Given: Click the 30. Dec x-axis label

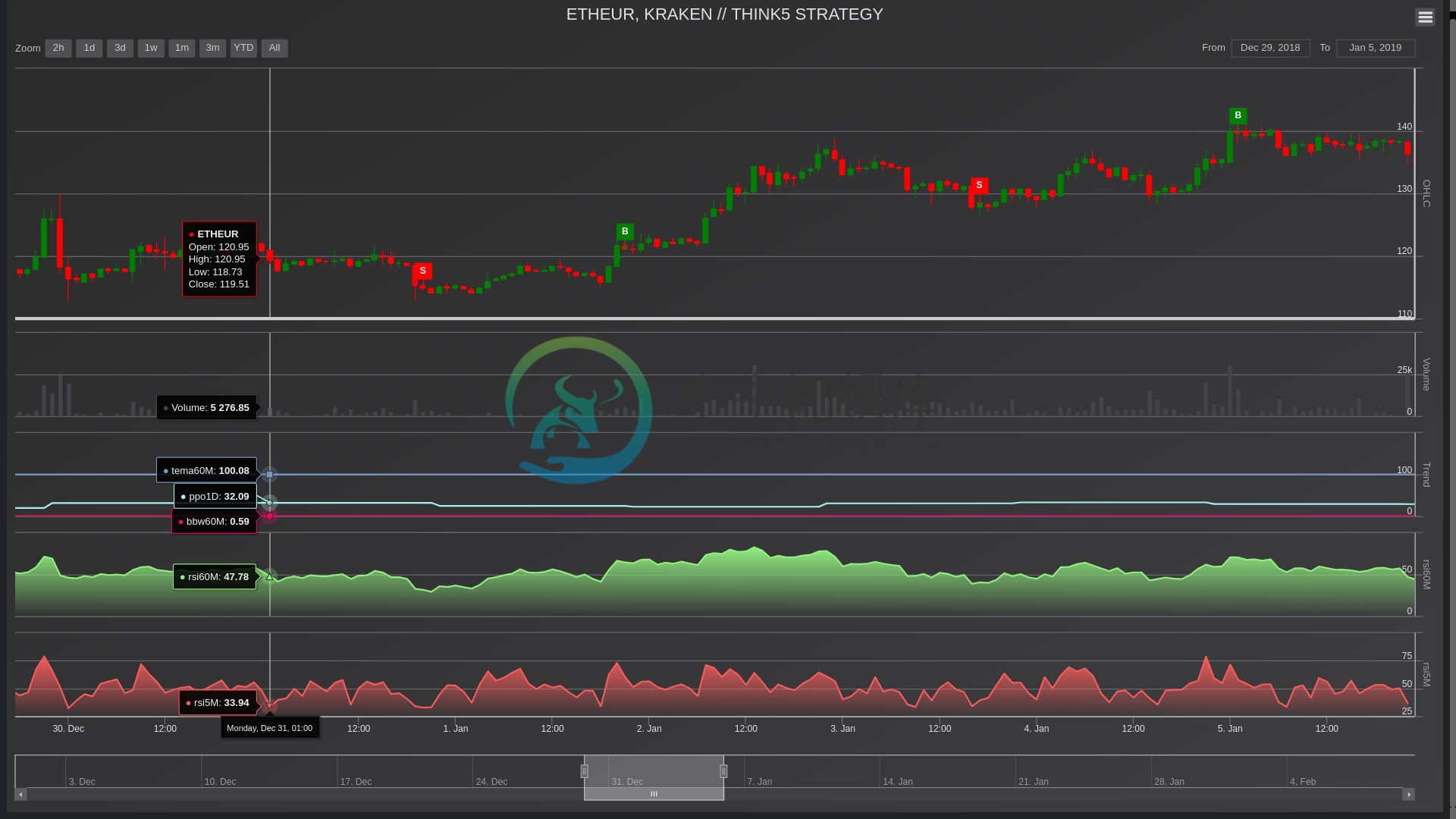Looking at the screenshot, I should (68, 729).
